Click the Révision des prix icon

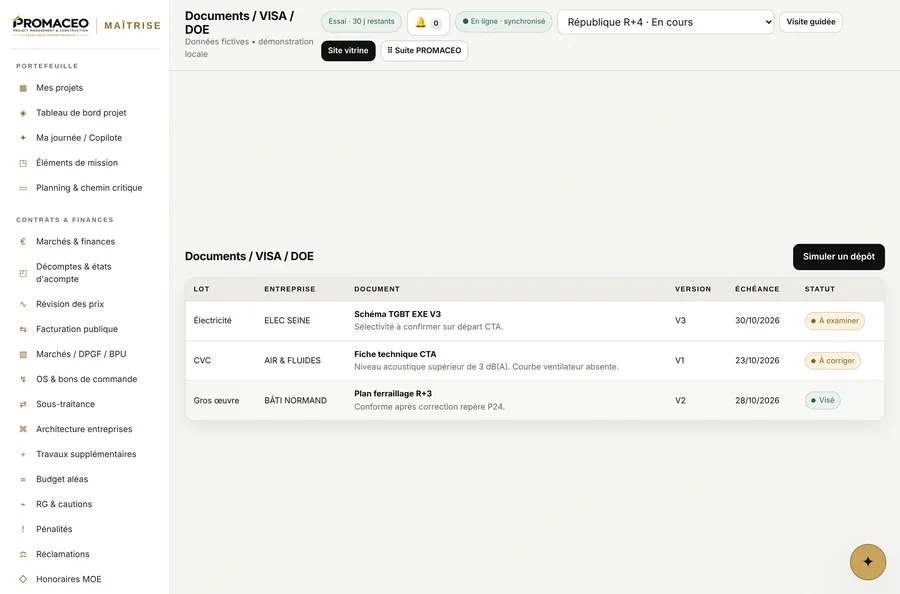[x=23, y=304]
